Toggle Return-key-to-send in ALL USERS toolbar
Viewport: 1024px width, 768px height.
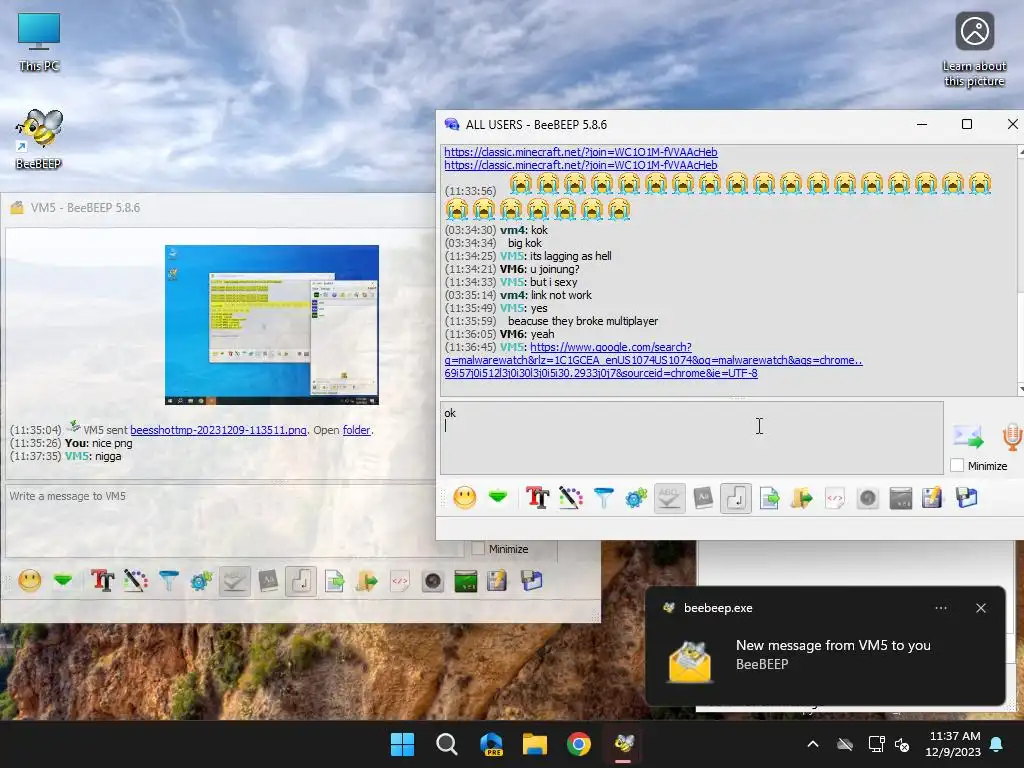(x=736, y=498)
